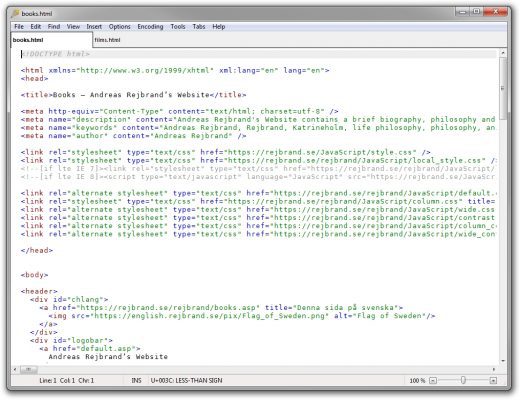This screenshot has width=520, height=400.
Task: Click the meta http-equiv Content-Type line
Action: (x=180, y=111)
